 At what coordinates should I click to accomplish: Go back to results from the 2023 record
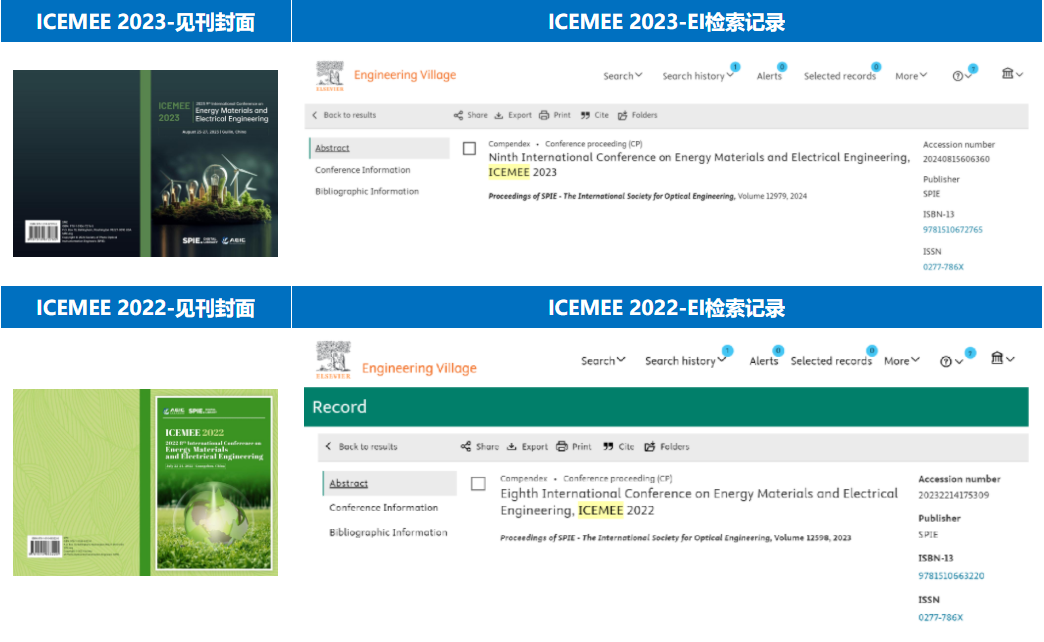(x=344, y=115)
